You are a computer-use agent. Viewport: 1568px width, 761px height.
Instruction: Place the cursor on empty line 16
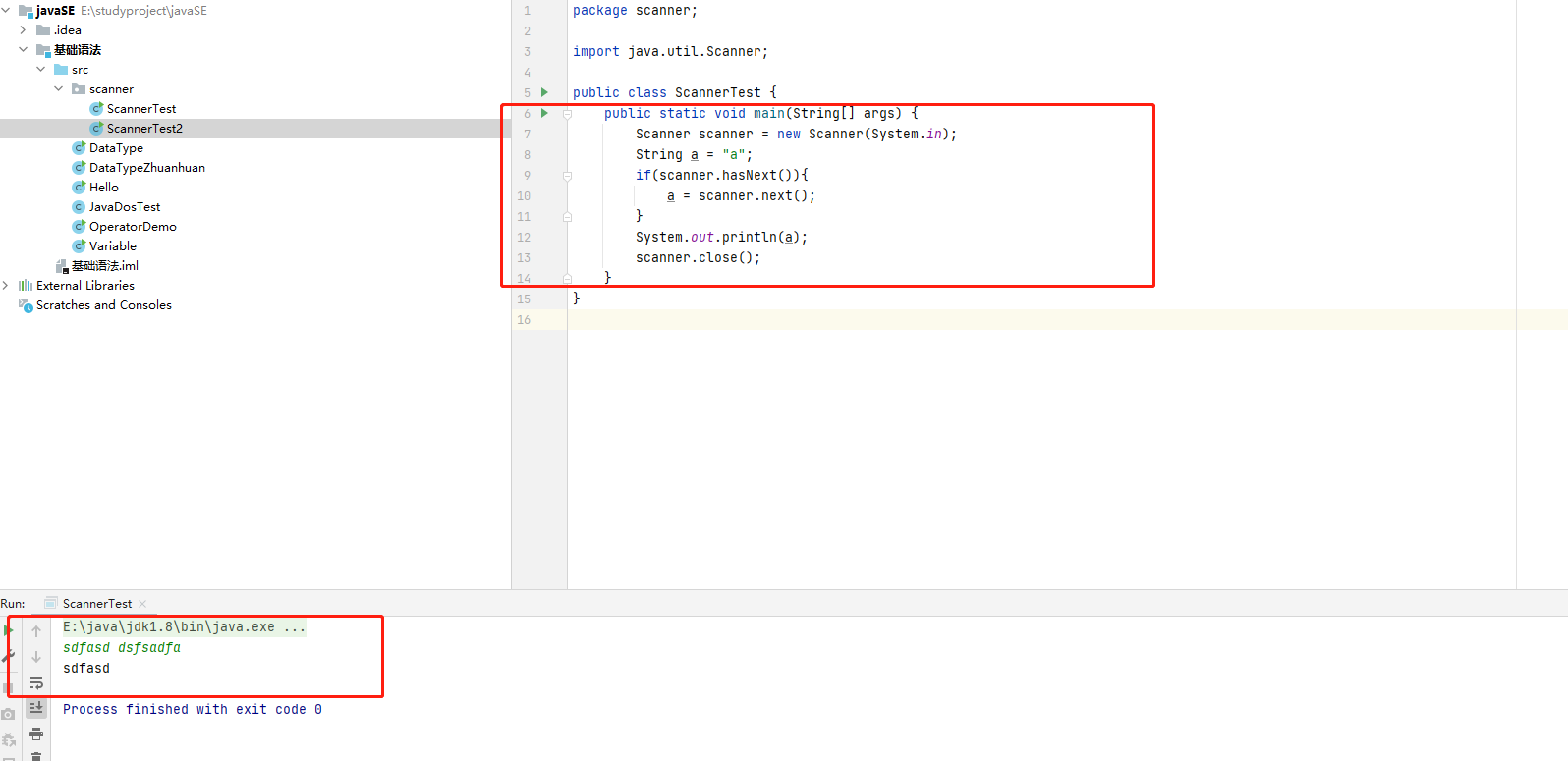(x=1067, y=320)
